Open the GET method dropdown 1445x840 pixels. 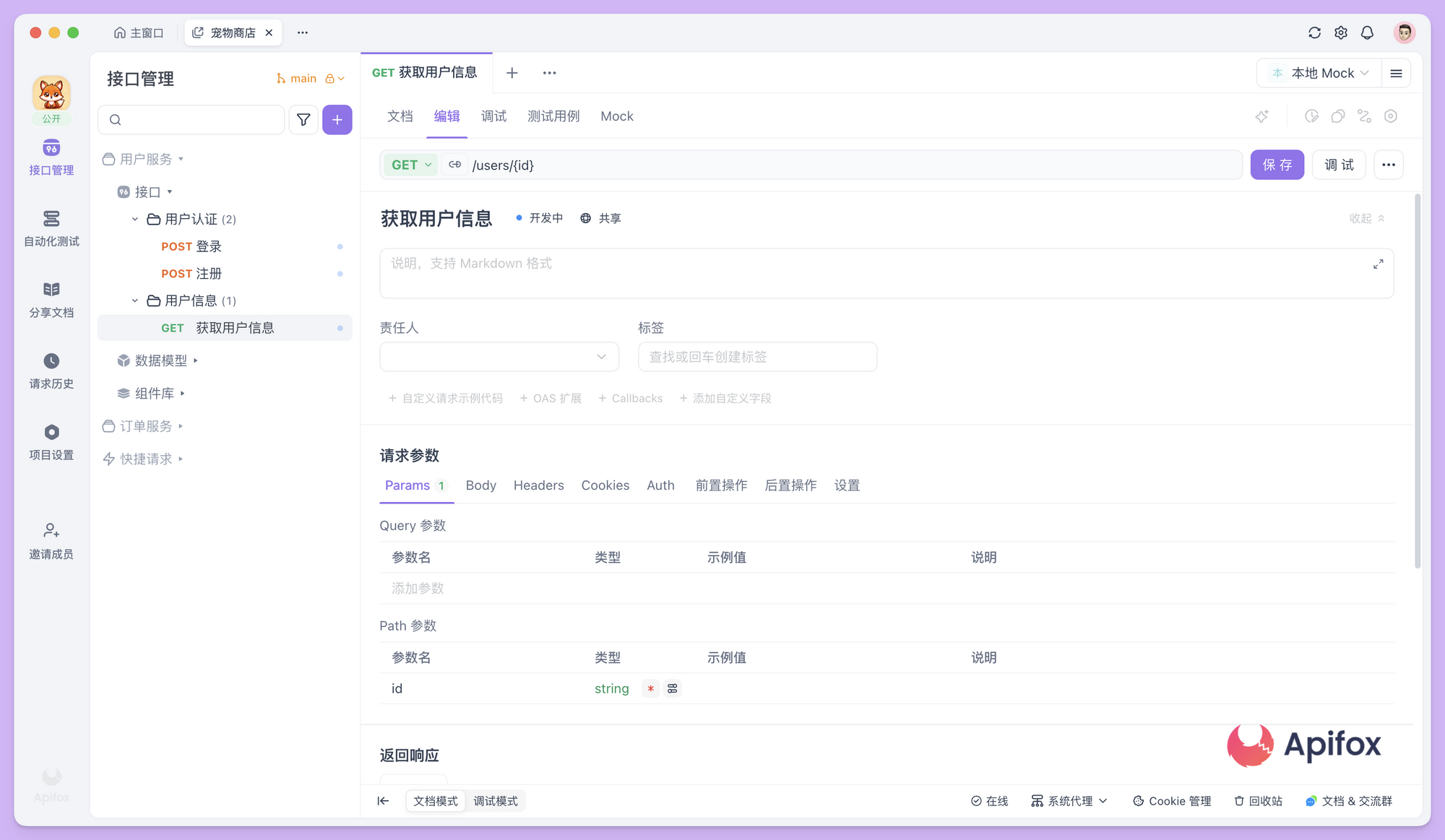[410, 165]
